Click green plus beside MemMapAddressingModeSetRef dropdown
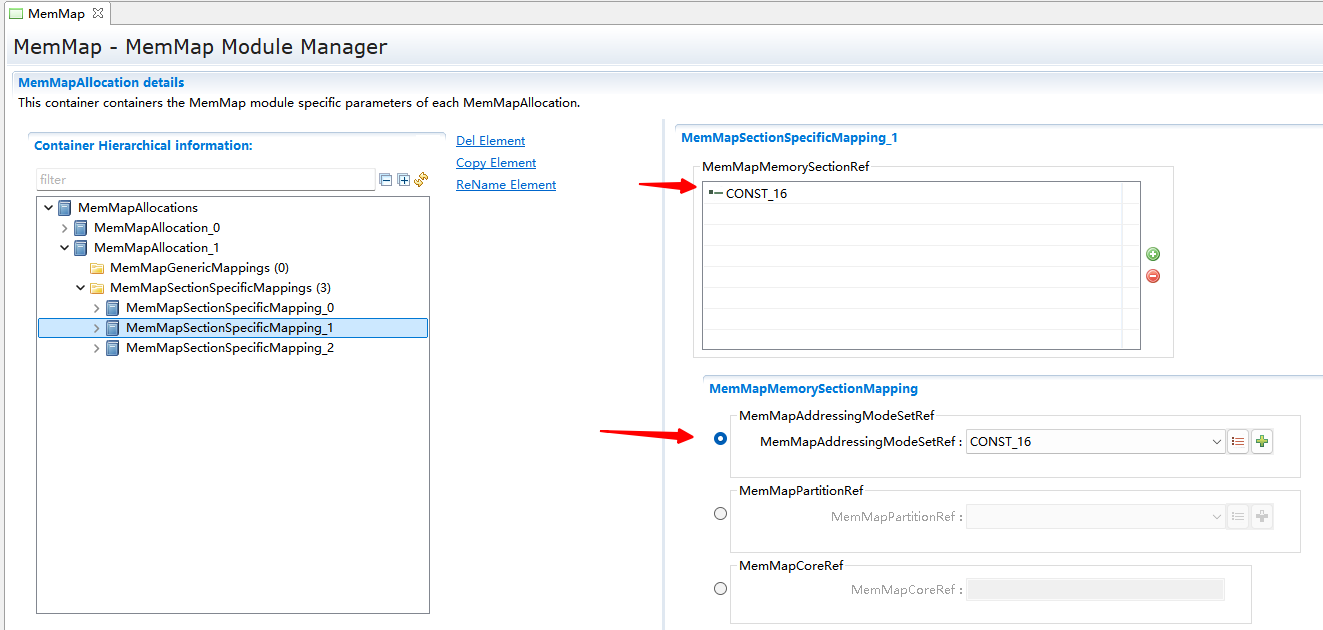Viewport: 1323px width, 630px height. pos(1262,442)
